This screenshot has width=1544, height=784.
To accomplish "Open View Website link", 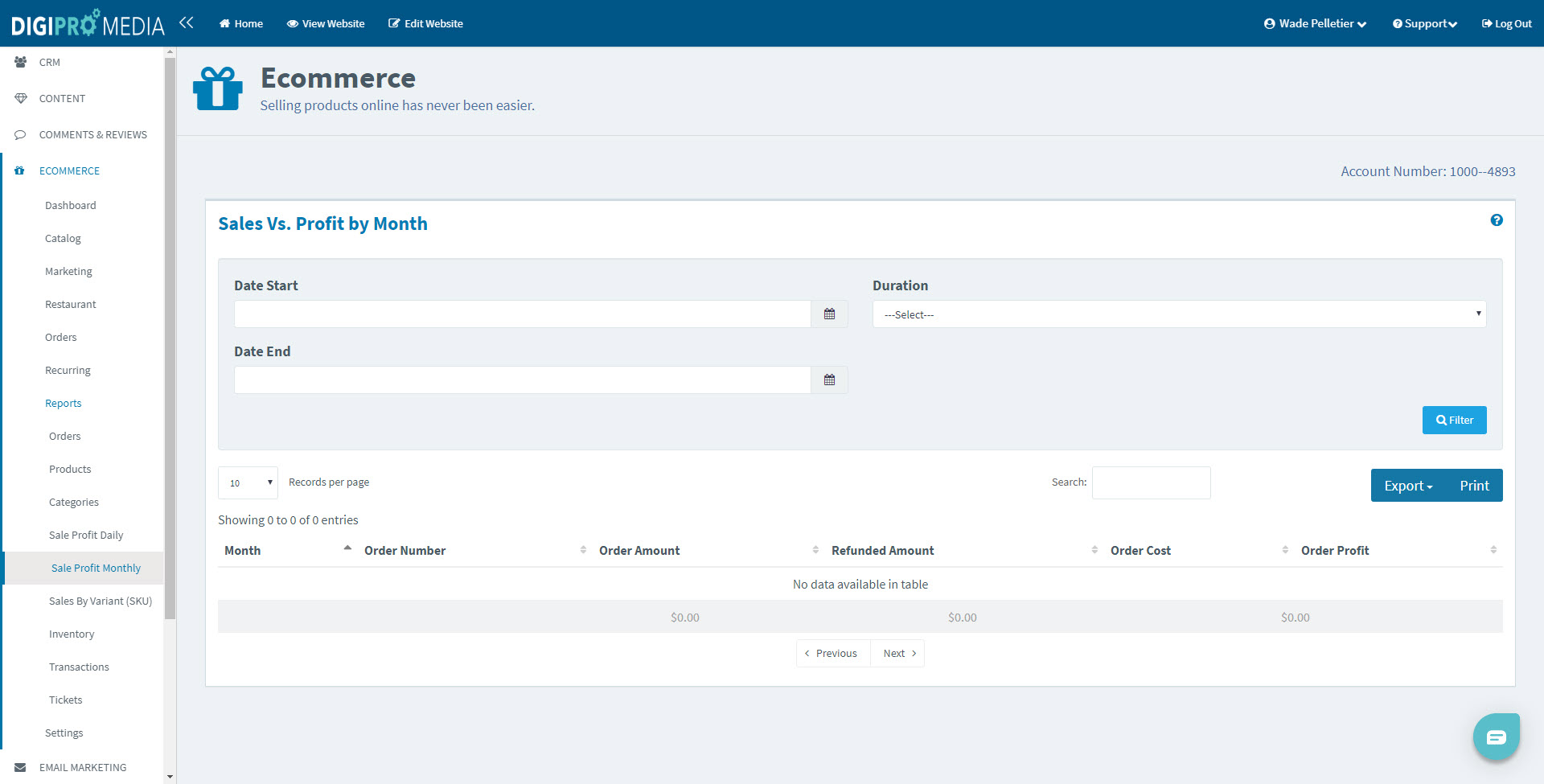I will (x=326, y=23).
